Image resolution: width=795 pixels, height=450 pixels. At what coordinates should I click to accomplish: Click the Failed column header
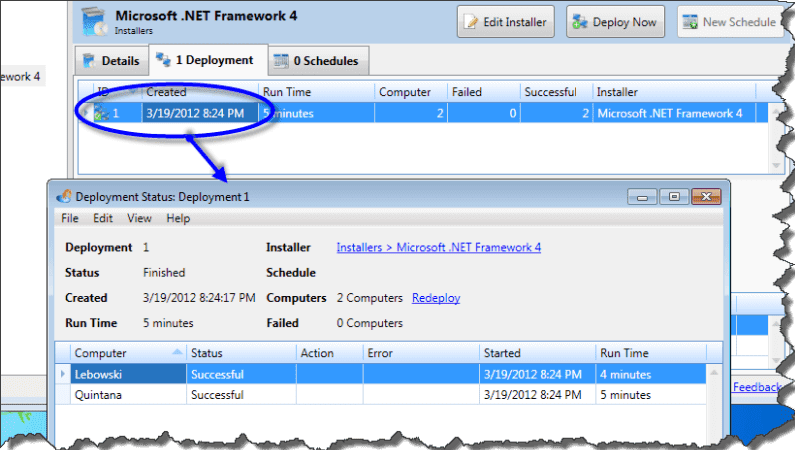point(483,92)
